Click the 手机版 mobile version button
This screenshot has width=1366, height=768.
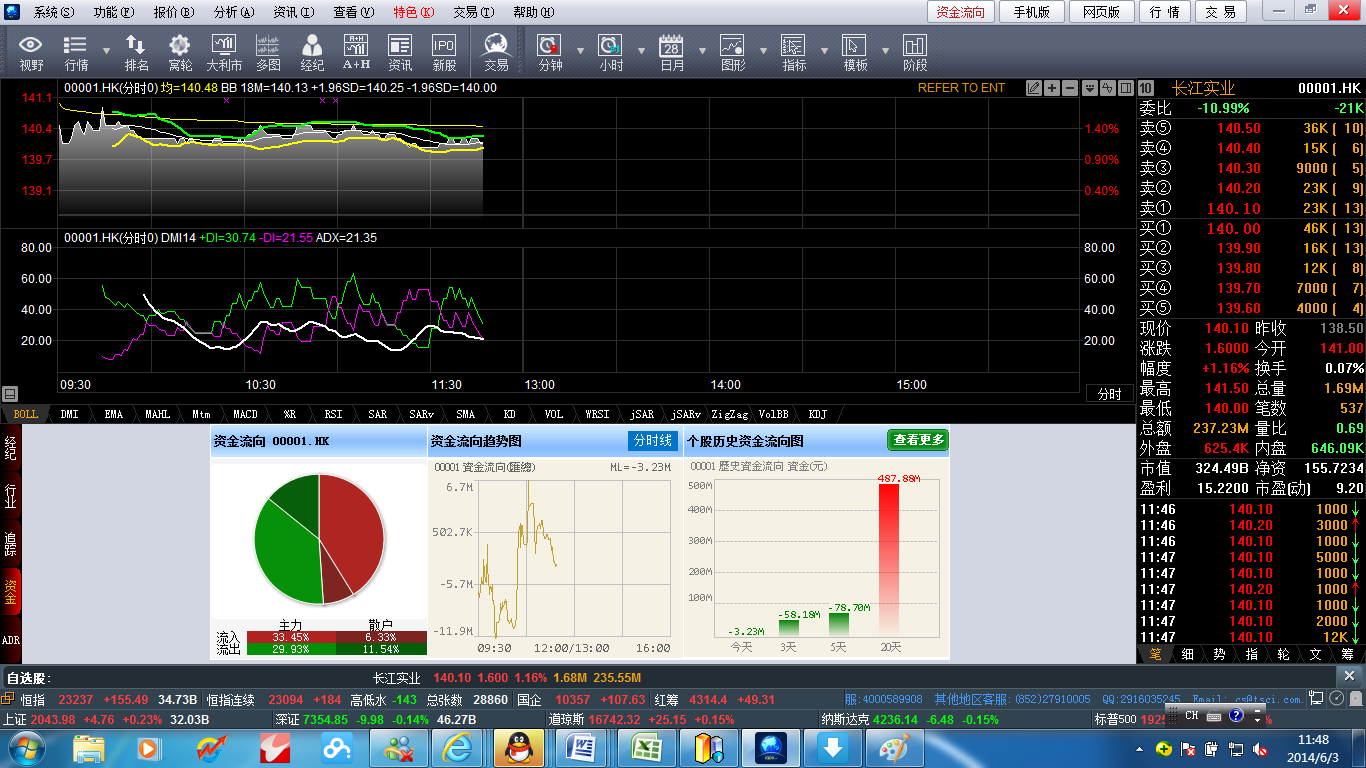click(1031, 12)
